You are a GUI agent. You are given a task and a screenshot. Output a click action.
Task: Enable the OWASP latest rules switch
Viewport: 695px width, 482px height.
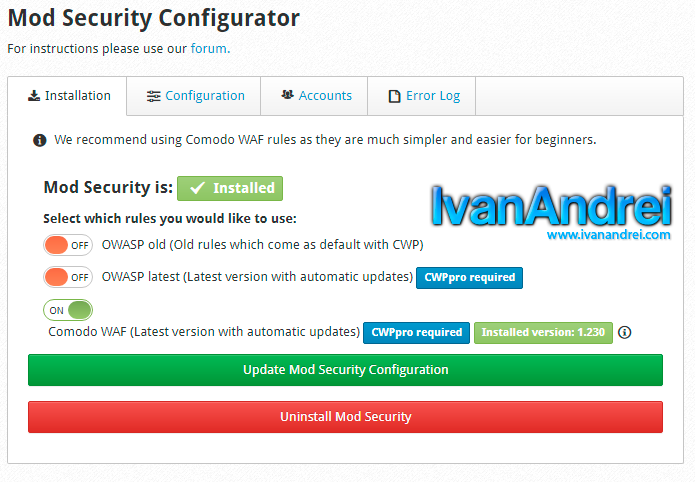pyautogui.click(x=68, y=277)
